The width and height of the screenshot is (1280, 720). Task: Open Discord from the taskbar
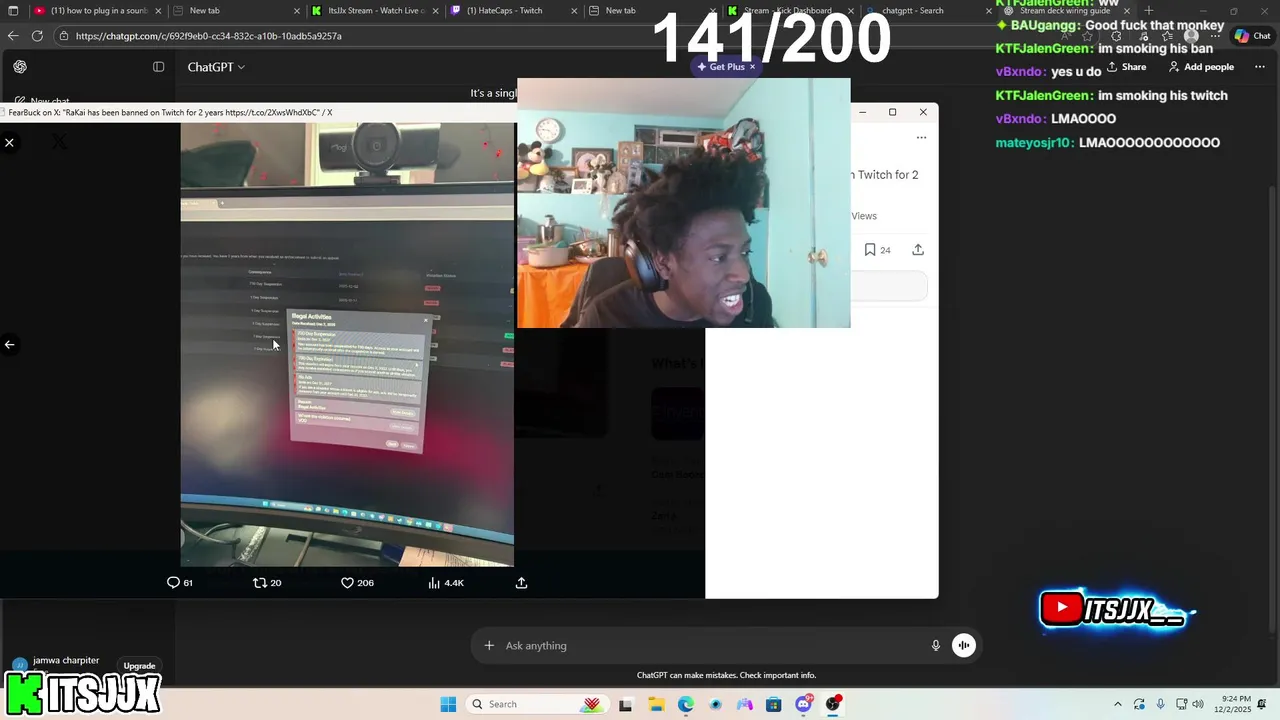click(x=803, y=704)
